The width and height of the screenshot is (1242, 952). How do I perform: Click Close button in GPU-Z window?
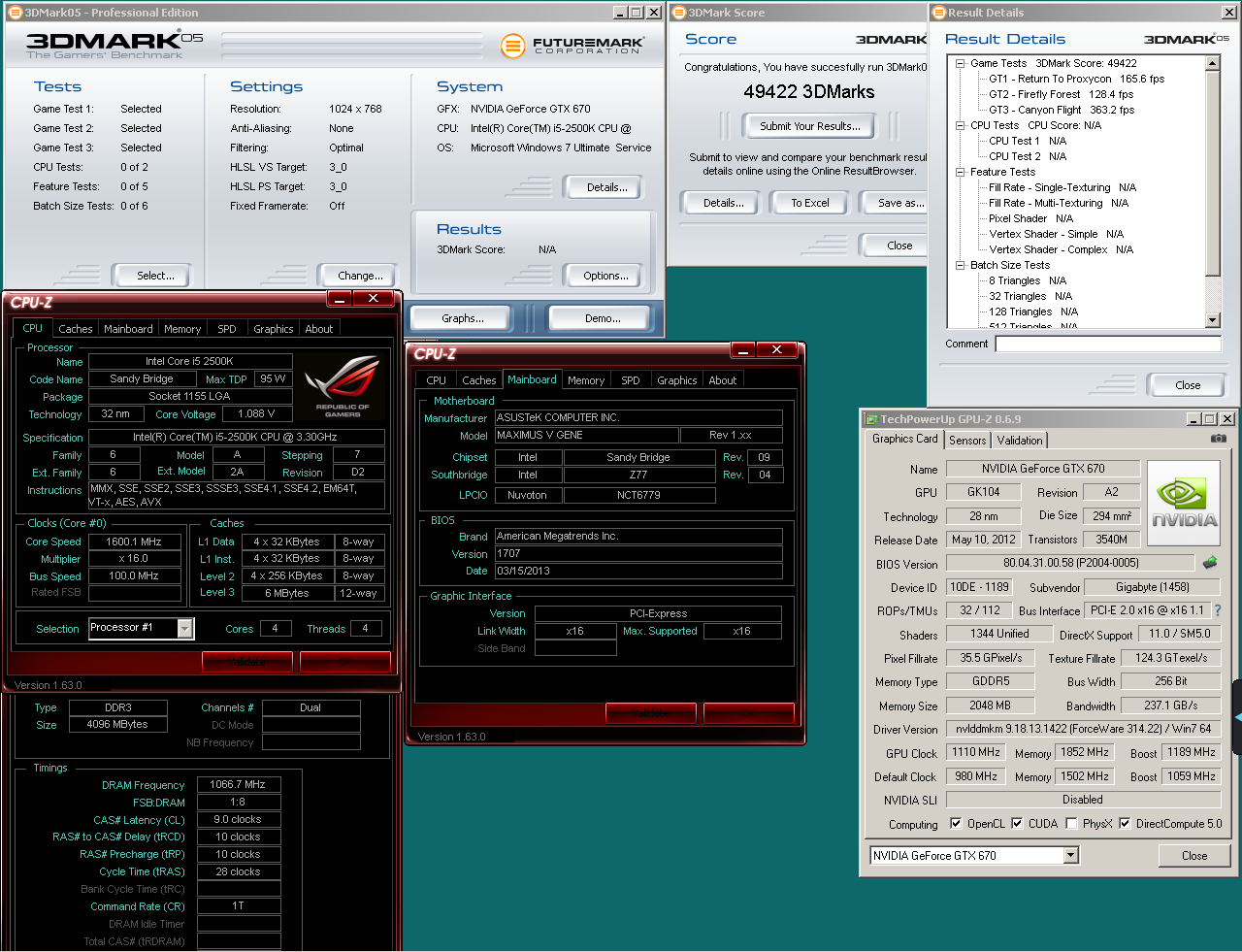click(1194, 856)
